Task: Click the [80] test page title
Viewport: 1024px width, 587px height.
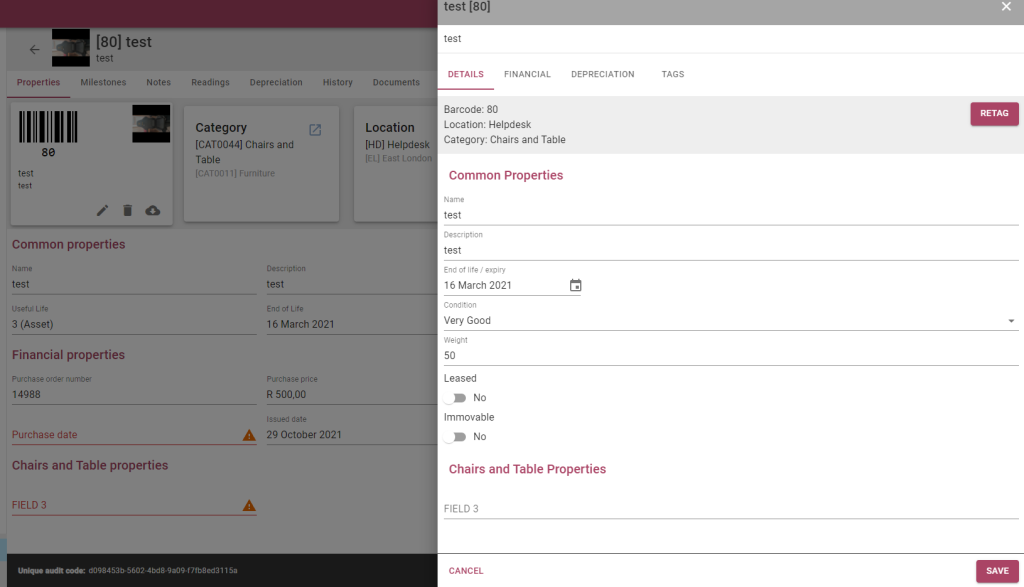Action: coord(124,42)
